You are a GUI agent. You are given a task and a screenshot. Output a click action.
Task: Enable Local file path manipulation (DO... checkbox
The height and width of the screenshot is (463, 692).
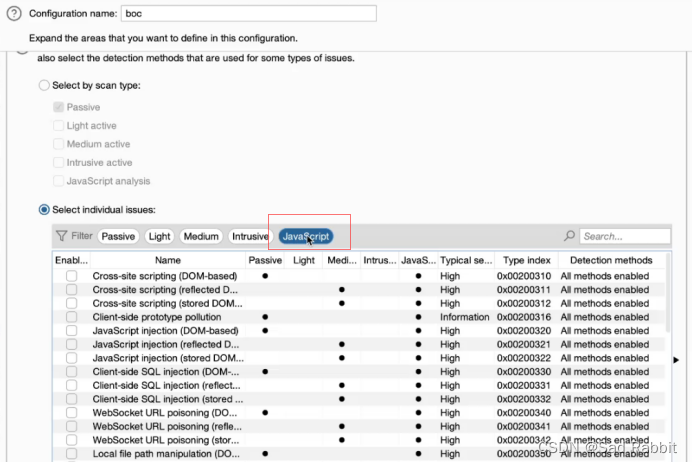(x=71, y=454)
